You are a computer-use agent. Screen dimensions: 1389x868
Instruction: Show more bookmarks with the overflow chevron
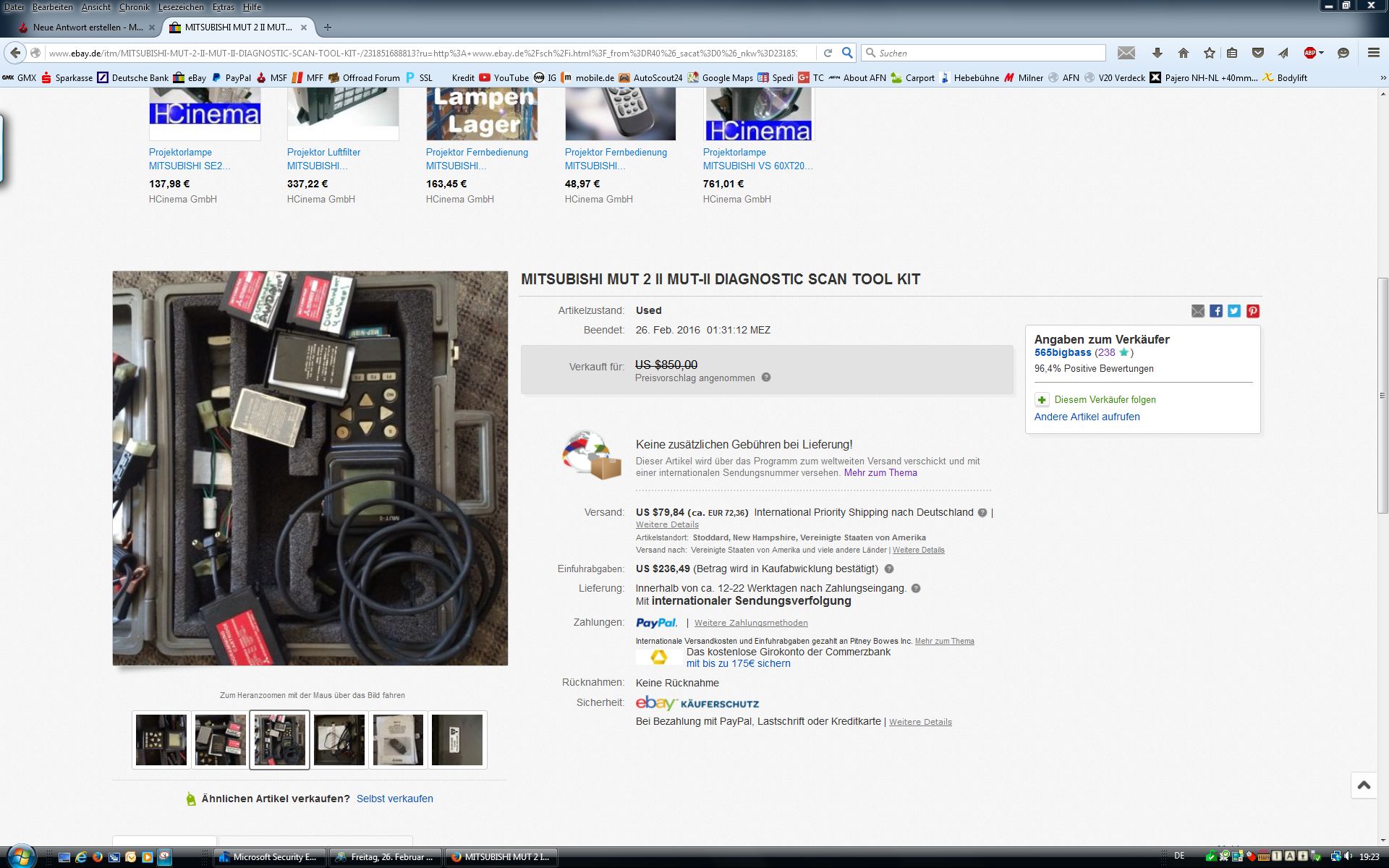tap(1382, 77)
